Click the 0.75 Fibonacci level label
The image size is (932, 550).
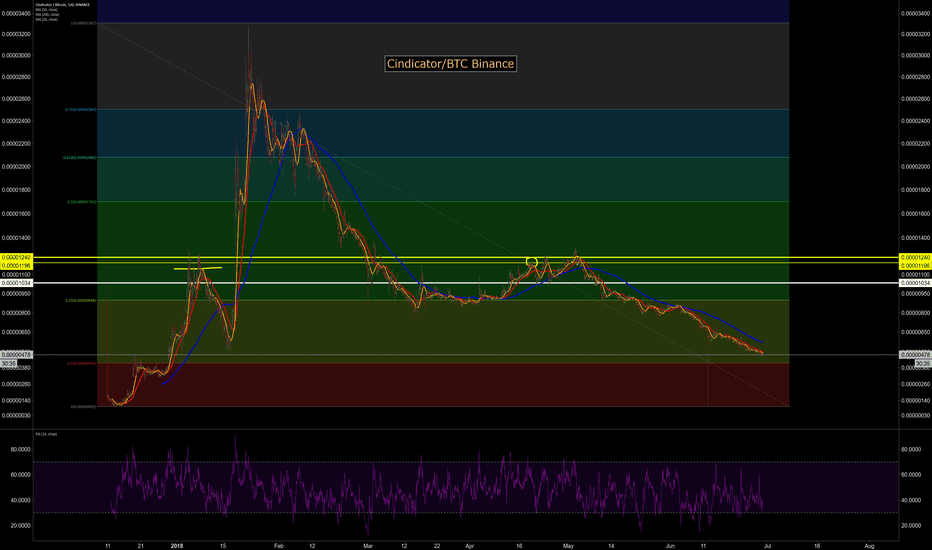81,109
